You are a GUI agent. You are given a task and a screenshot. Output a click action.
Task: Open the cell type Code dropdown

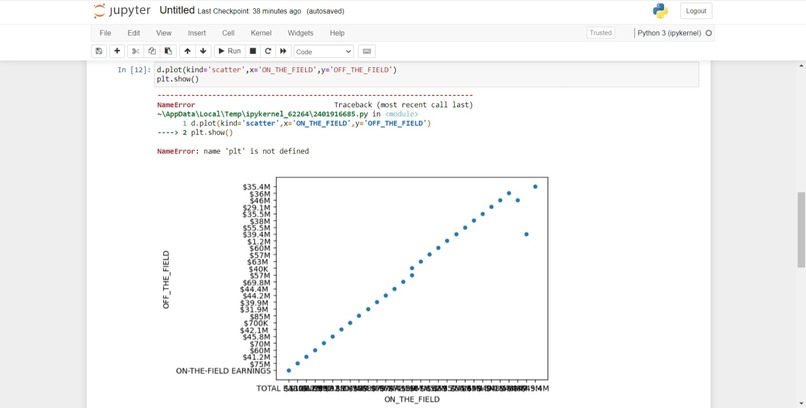click(x=324, y=51)
